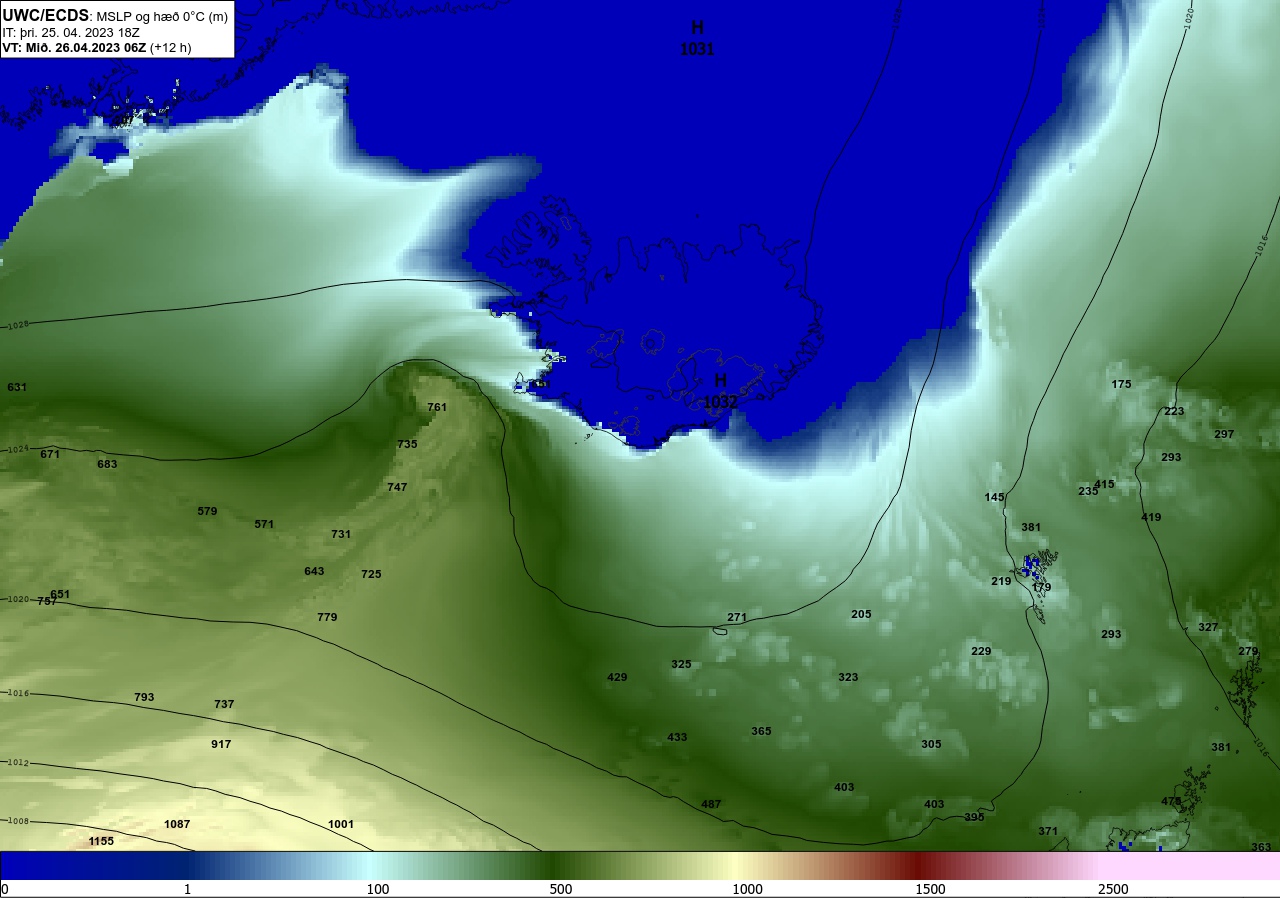Click the value 671 on the map
Image resolution: width=1280 pixels, height=898 pixels.
[50, 454]
